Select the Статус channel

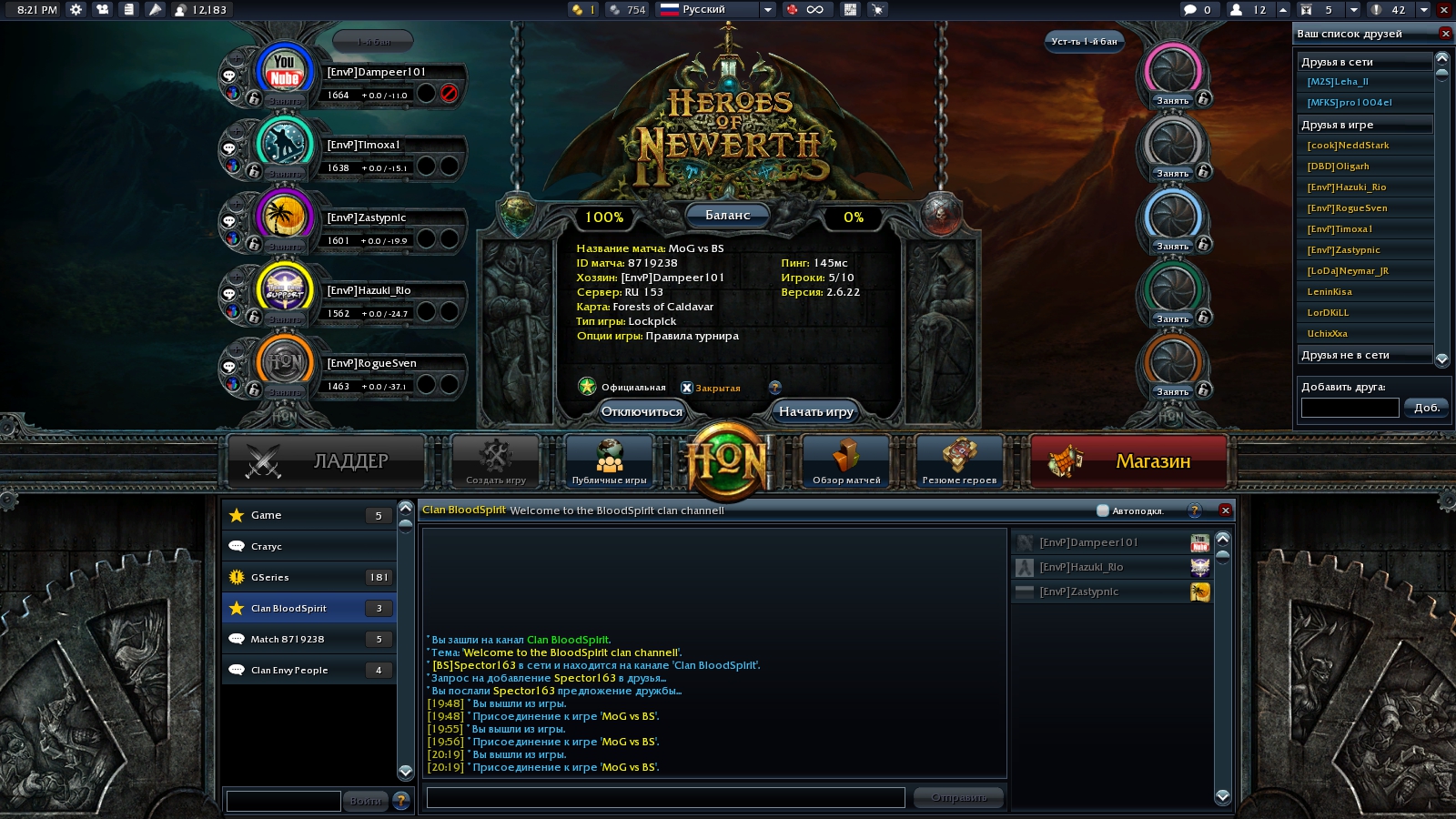click(309, 546)
